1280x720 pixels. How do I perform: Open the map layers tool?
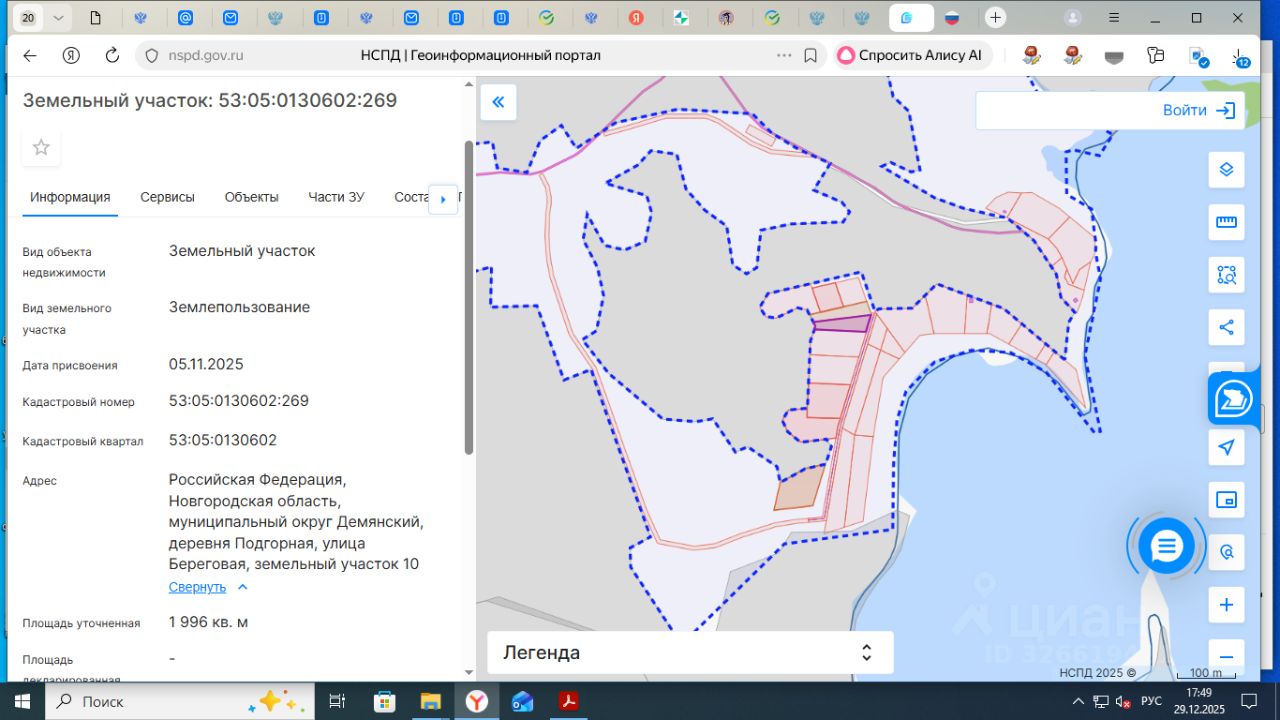click(1226, 170)
